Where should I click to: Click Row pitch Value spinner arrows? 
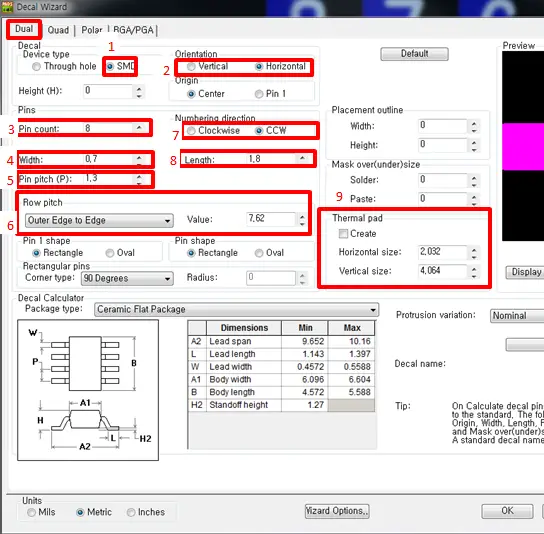click(302, 220)
